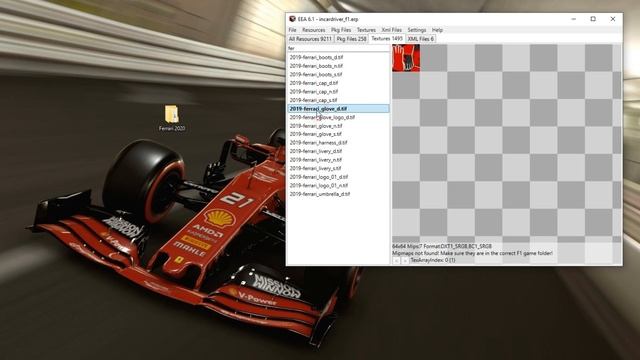Select 2019-ferrari_logo_01_d.tif in the list
The width and height of the screenshot is (640, 360).
coord(319,177)
